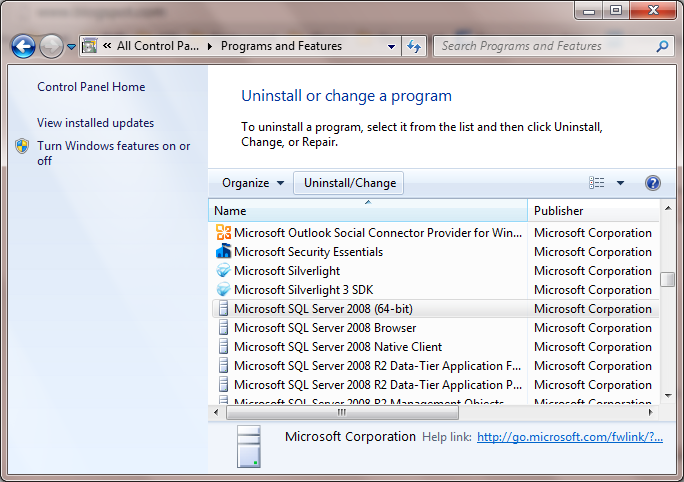Click the Microsoft Security Essentials icon
Image resolution: width=684 pixels, height=482 pixels.
[223, 251]
